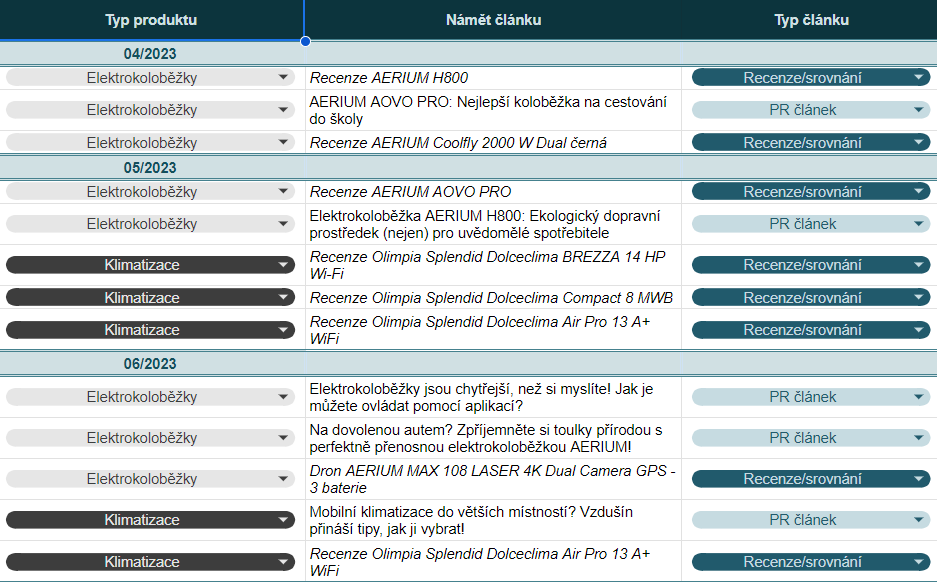Click dropdown arrow of Klimatizace chip in BREZZA 14 HP row
Image resolution: width=937 pixels, height=582 pixels.
tap(284, 265)
